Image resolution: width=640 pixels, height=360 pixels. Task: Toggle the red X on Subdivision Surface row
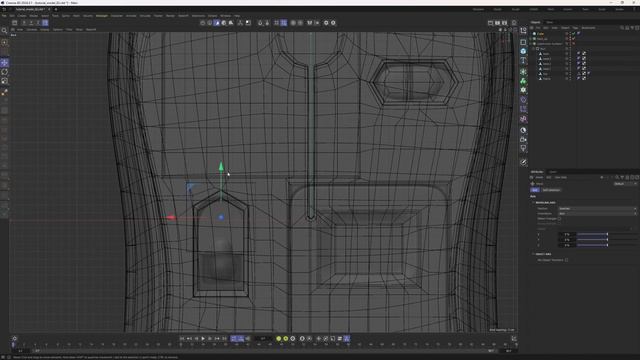[x=573, y=43]
